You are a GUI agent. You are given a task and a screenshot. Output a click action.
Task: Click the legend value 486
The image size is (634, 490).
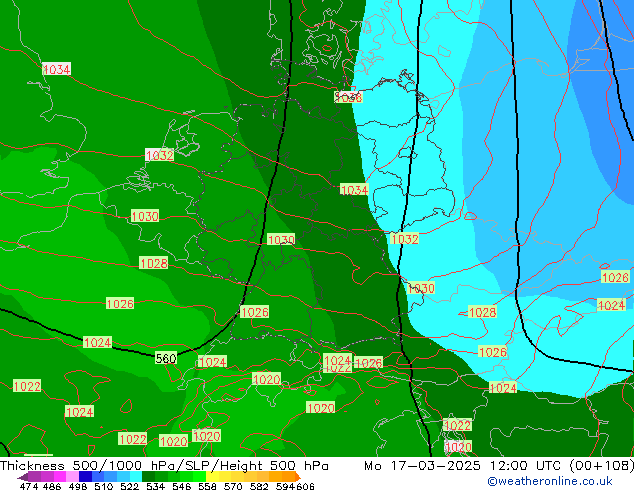pyautogui.click(x=52, y=486)
